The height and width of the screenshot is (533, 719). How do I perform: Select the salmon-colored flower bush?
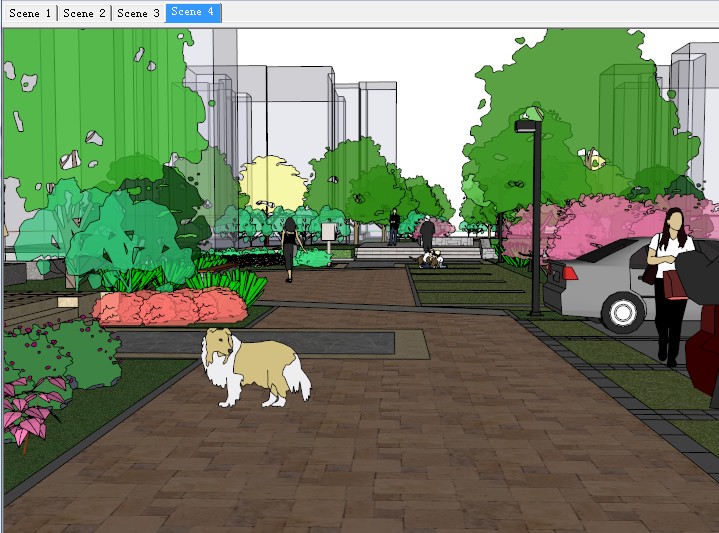(x=170, y=306)
